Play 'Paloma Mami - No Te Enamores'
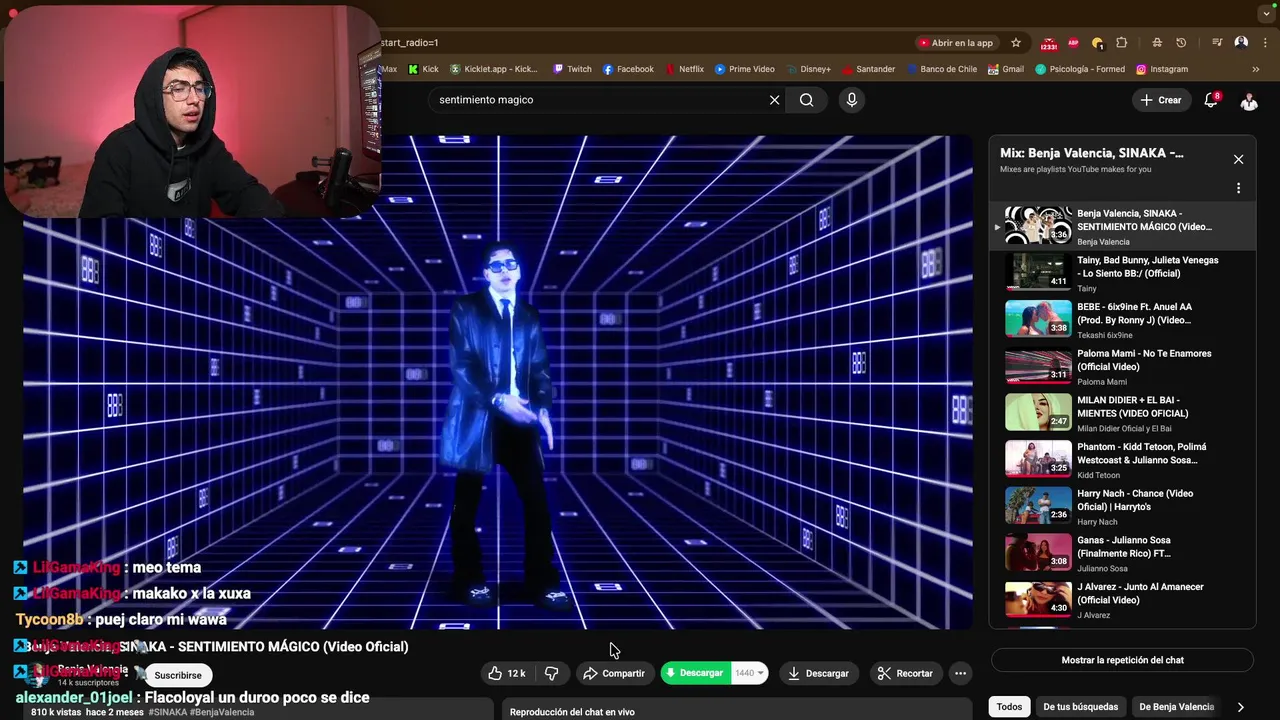 pyautogui.click(x=1122, y=367)
